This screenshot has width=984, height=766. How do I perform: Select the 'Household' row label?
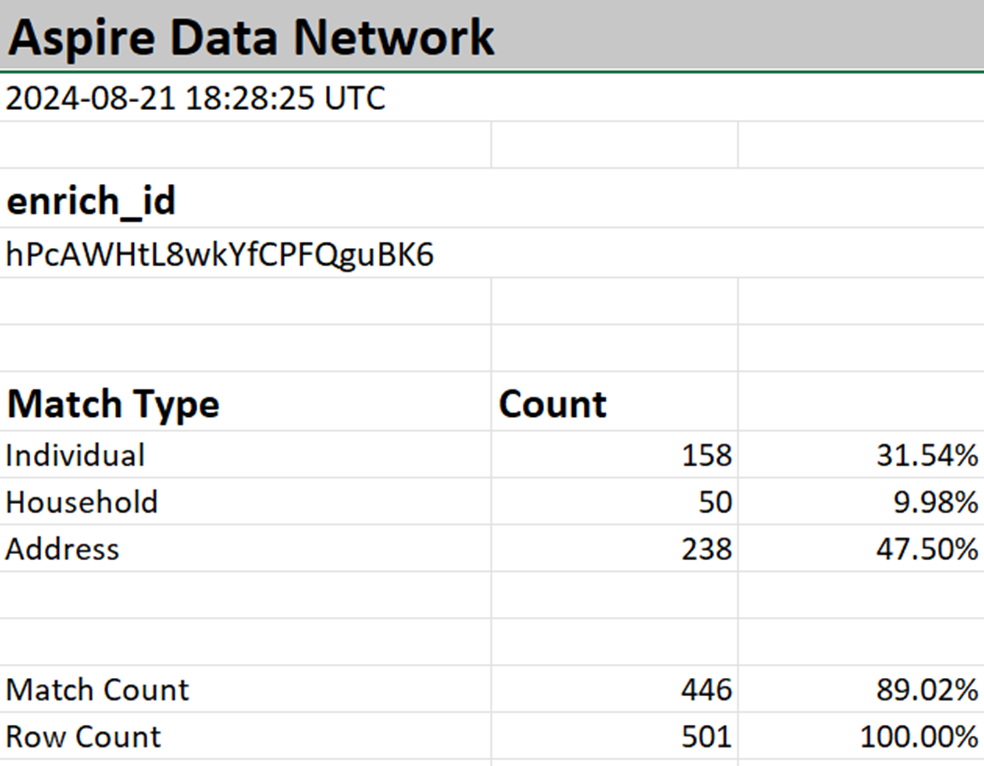[x=245, y=501]
